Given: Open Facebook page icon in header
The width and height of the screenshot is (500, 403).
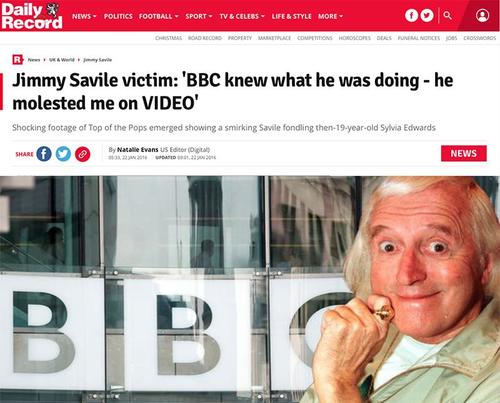Looking at the screenshot, I should click(411, 15).
